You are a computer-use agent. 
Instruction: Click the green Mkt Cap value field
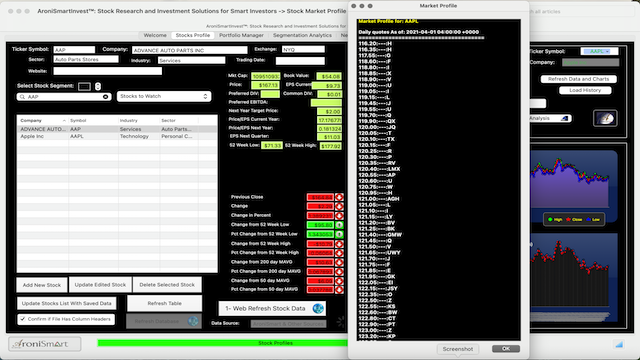click(265, 76)
